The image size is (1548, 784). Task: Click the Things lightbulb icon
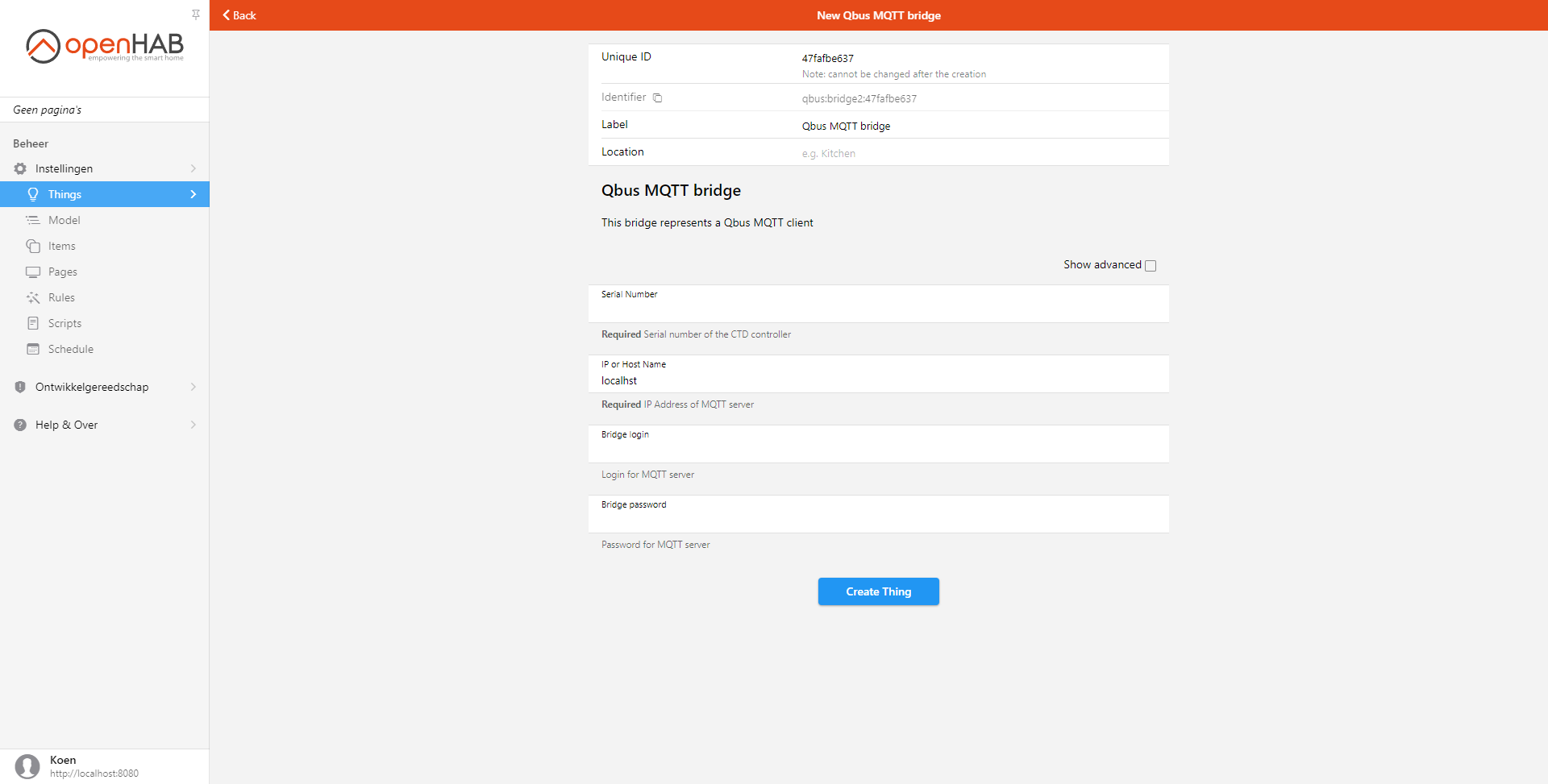(x=33, y=194)
